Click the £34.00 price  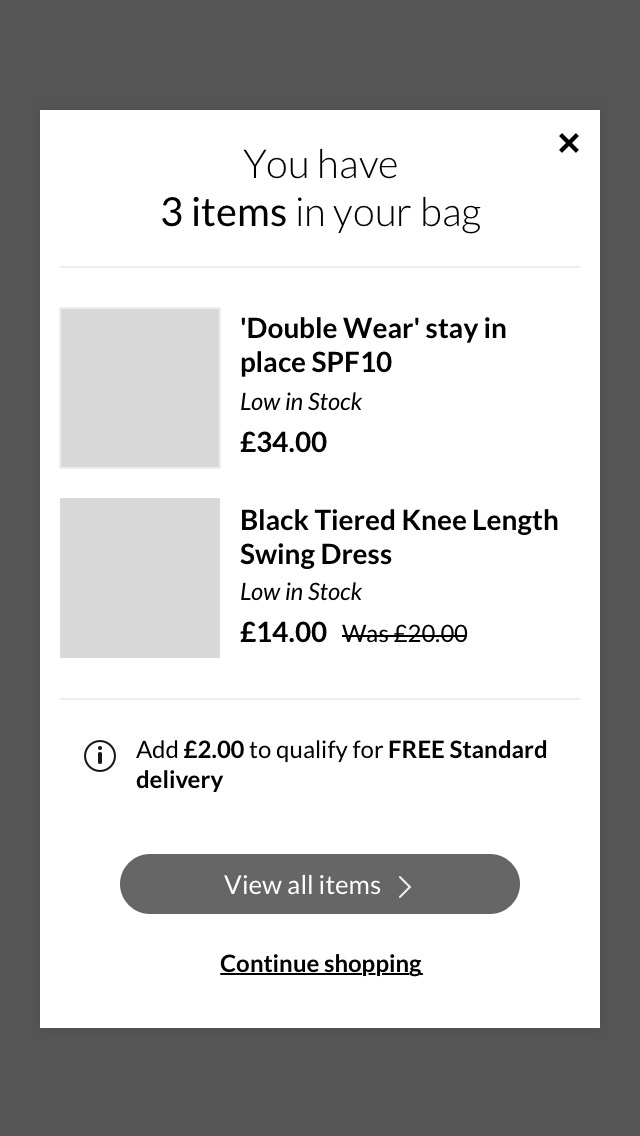pyautogui.click(x=284, y=442)
